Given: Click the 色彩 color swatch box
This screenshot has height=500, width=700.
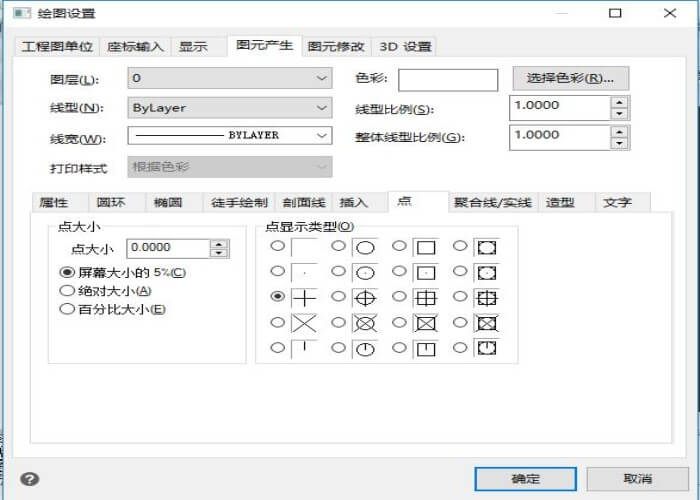Looking at the screenshot, I should 448,80.
